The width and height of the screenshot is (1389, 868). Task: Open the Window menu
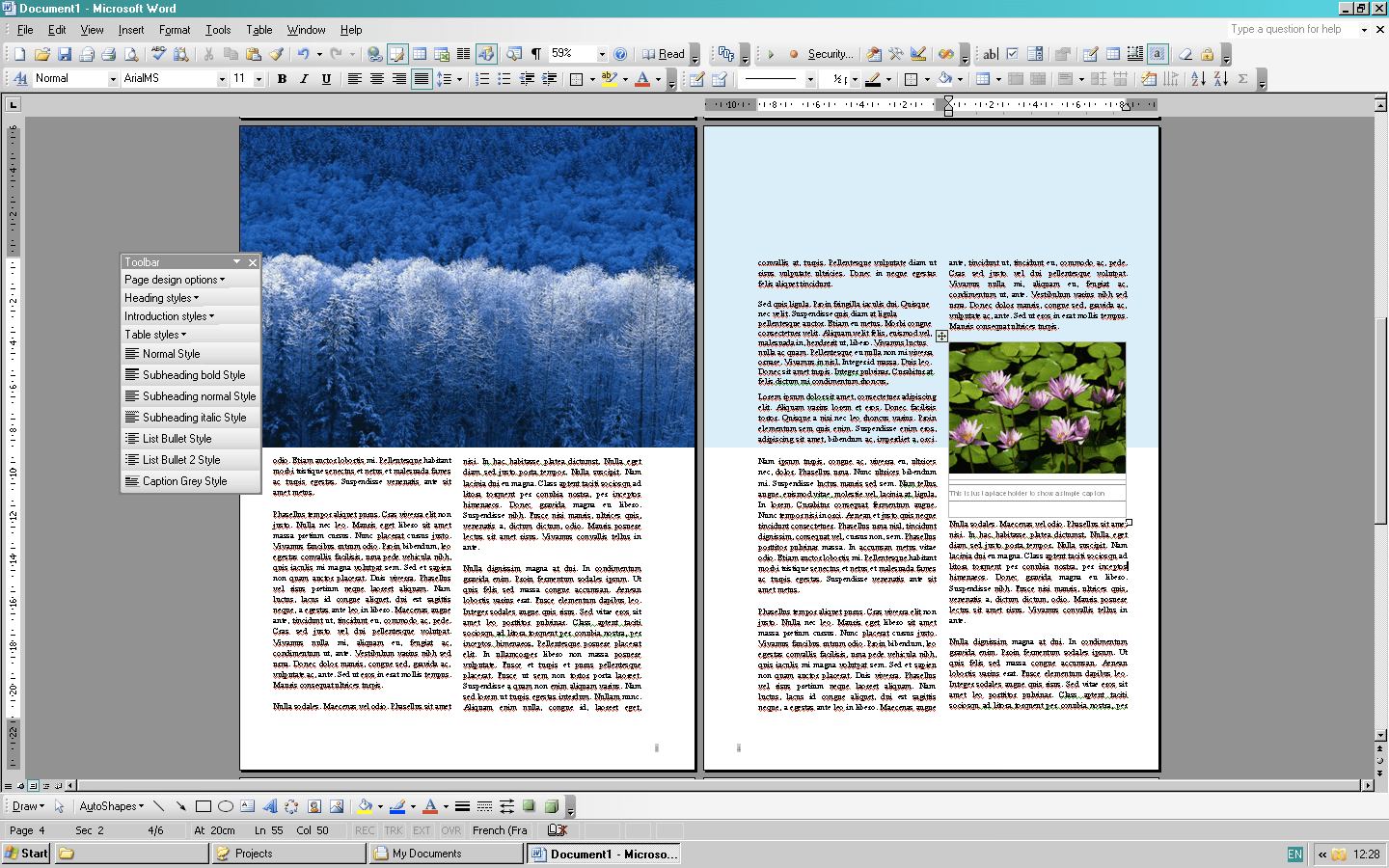306,30
